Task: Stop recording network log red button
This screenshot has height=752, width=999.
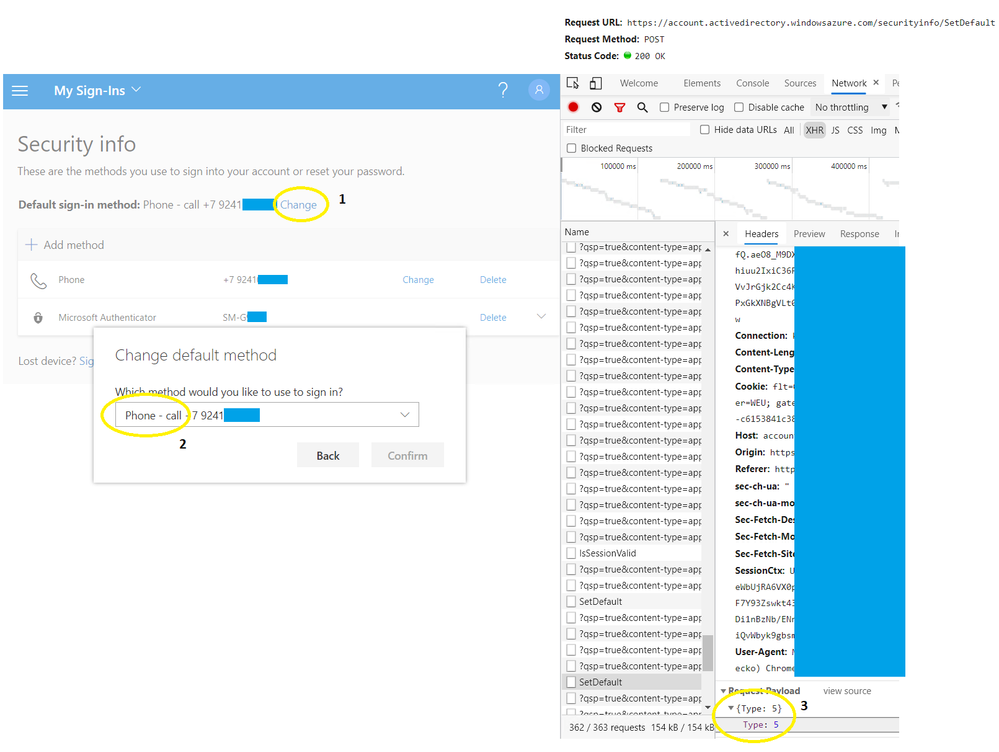Action: tap(573, 107)
